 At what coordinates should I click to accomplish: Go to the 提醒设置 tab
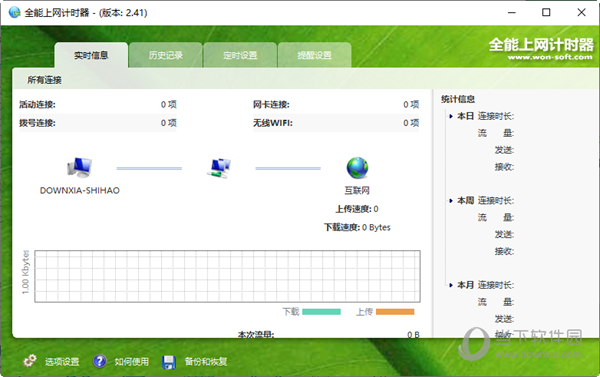pos(315,55)
